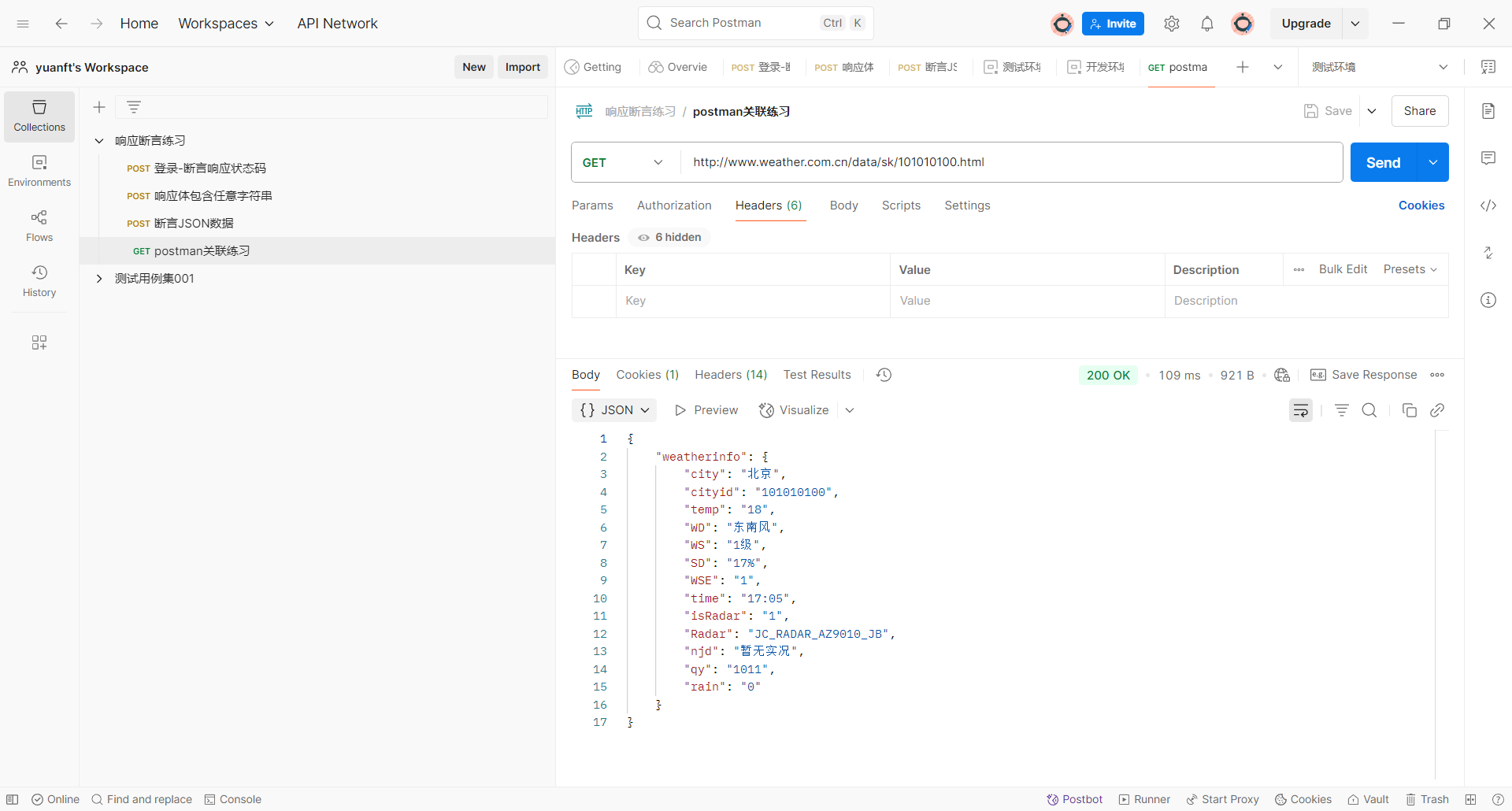
Task: Toggle word wrap in response body
Action: (x=1301, y=410)
